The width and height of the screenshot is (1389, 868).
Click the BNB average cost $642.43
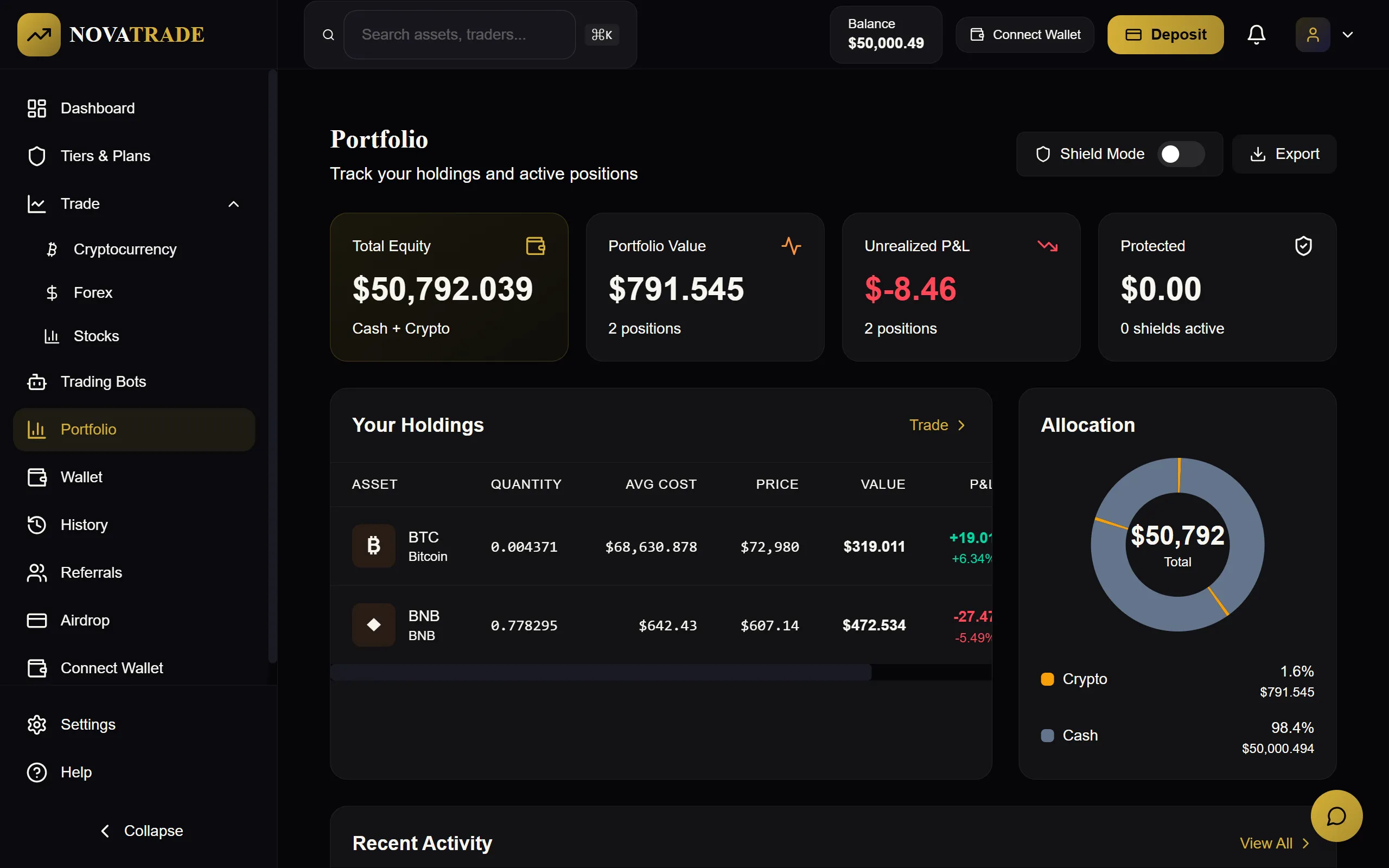point(667,625)
